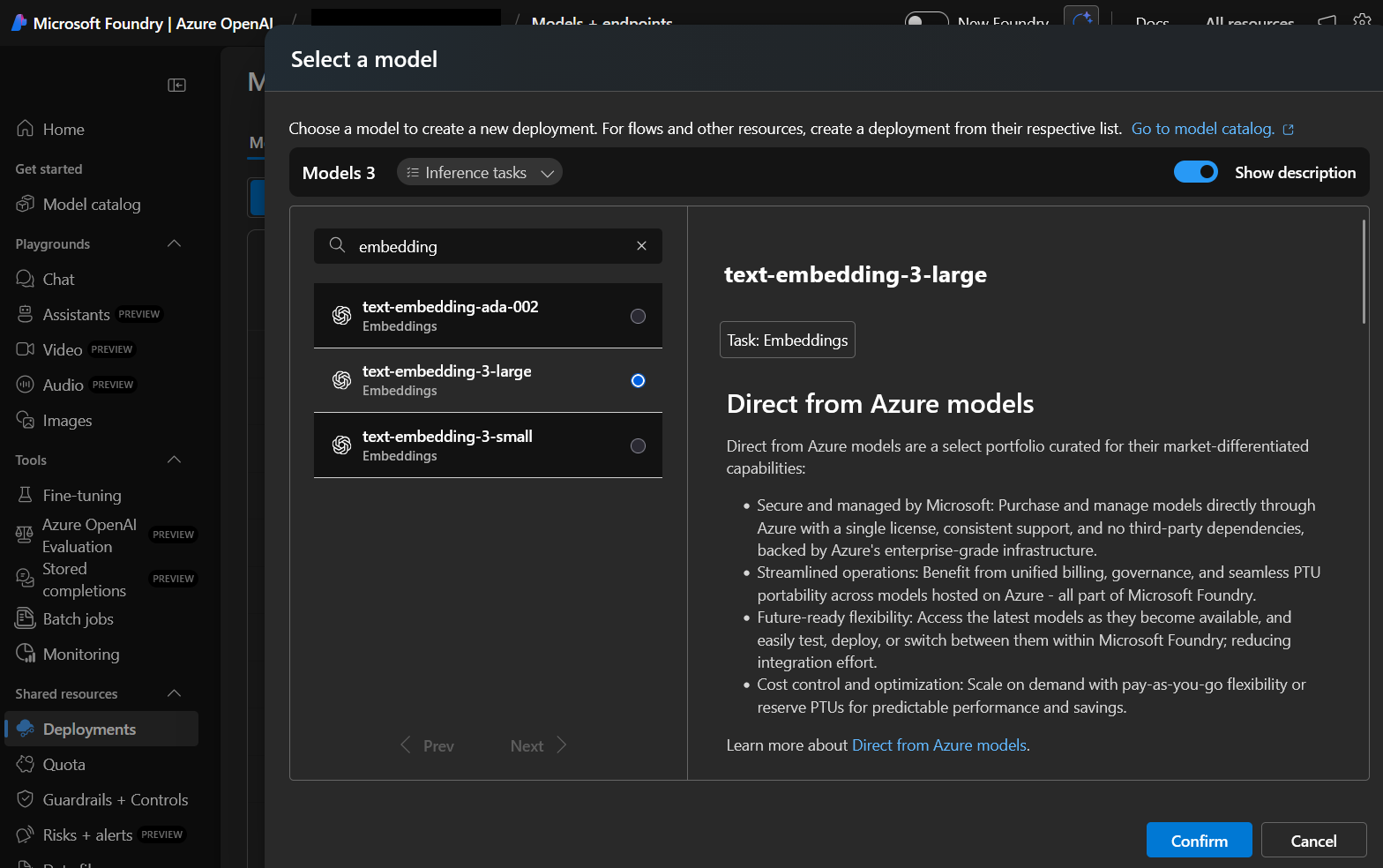This screenshot has height=868, width=1383.
Task: Open Guardrails + Controls shield icon
Action: [26, 799]
